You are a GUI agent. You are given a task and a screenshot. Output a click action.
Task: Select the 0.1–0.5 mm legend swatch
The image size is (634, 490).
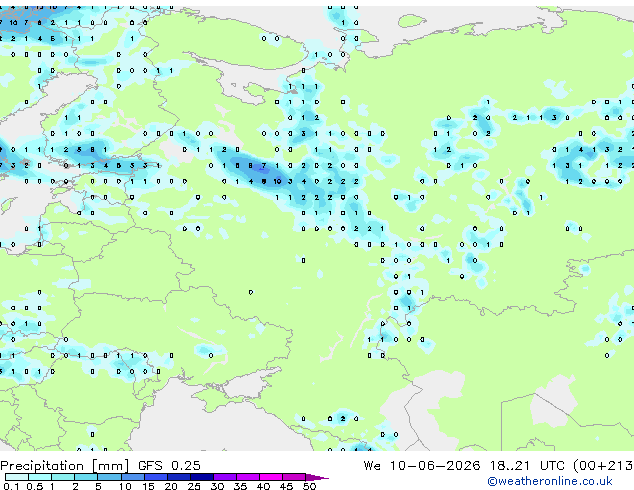[x=17, y=477]
